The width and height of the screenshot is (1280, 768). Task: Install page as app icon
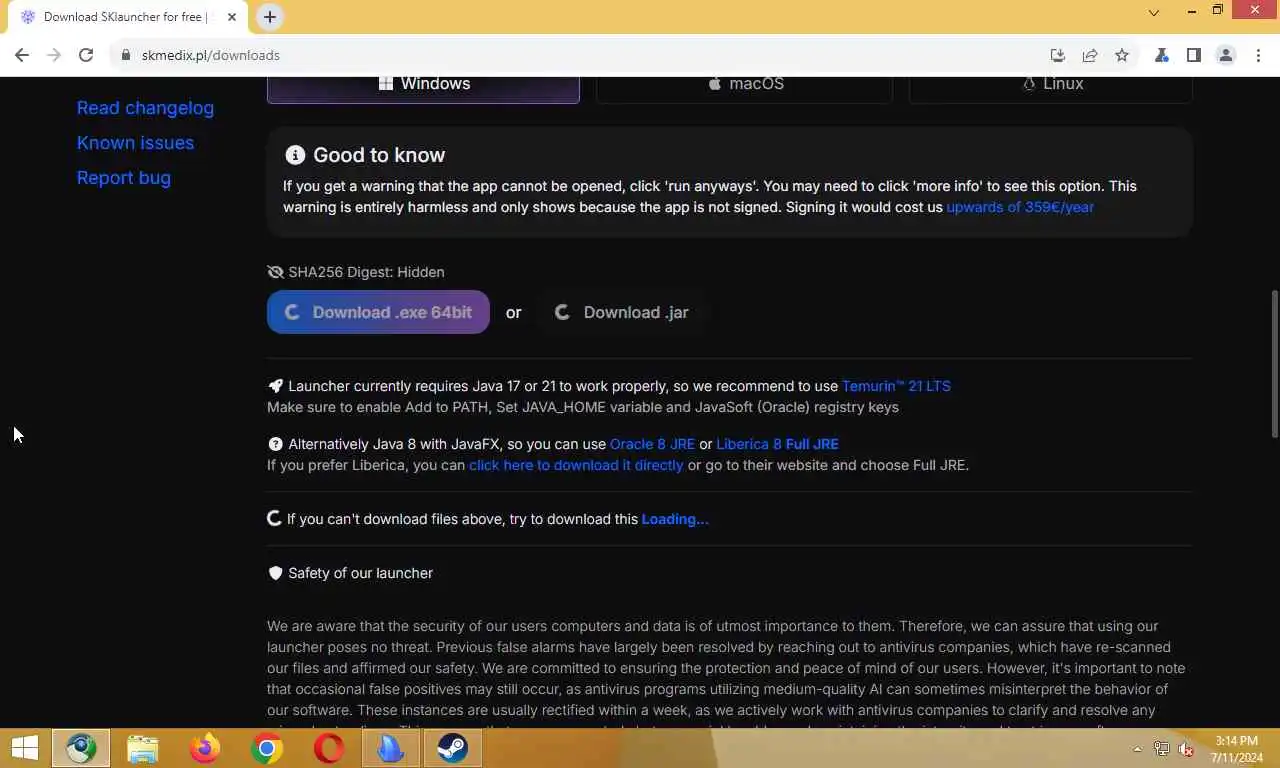pos(1058,55)
